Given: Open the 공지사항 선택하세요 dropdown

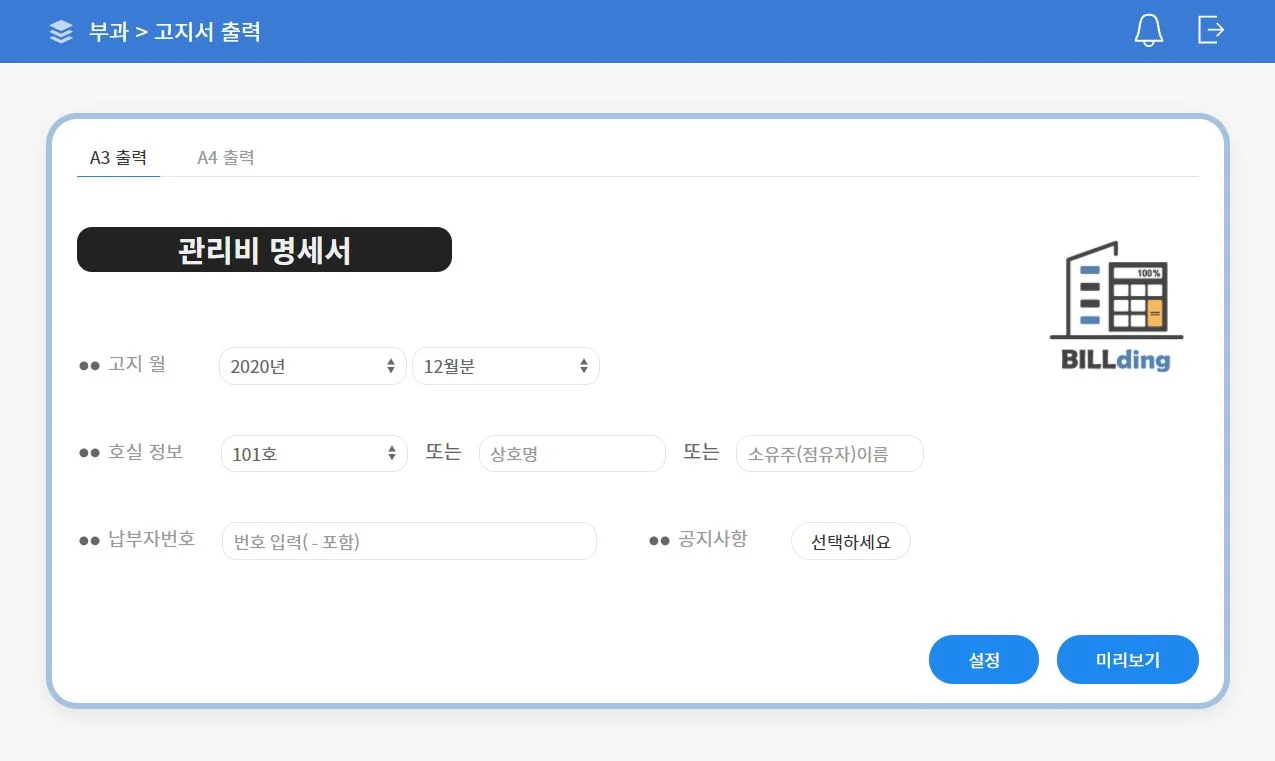Looking at the screenshot, I should [x=850, y=541].
